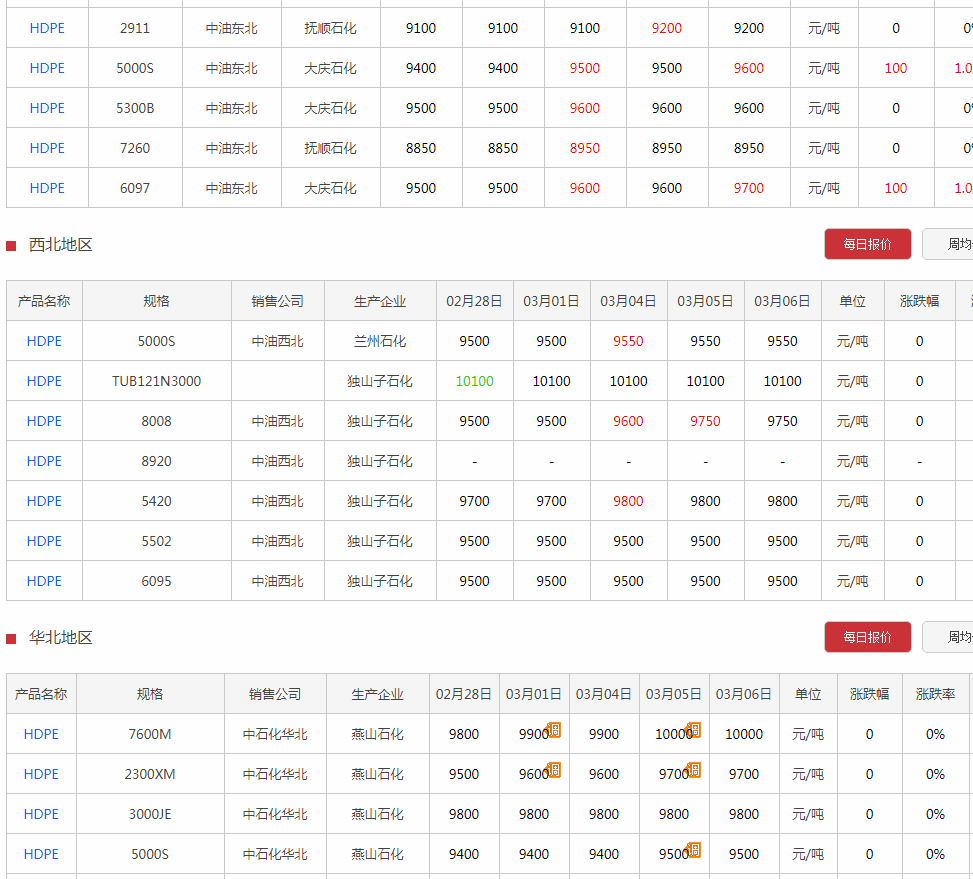Viewport: 973px width, 879px height.
Task: Open HDPE link in 大庆石化 5000S row
Action: (x=47, y=68)
